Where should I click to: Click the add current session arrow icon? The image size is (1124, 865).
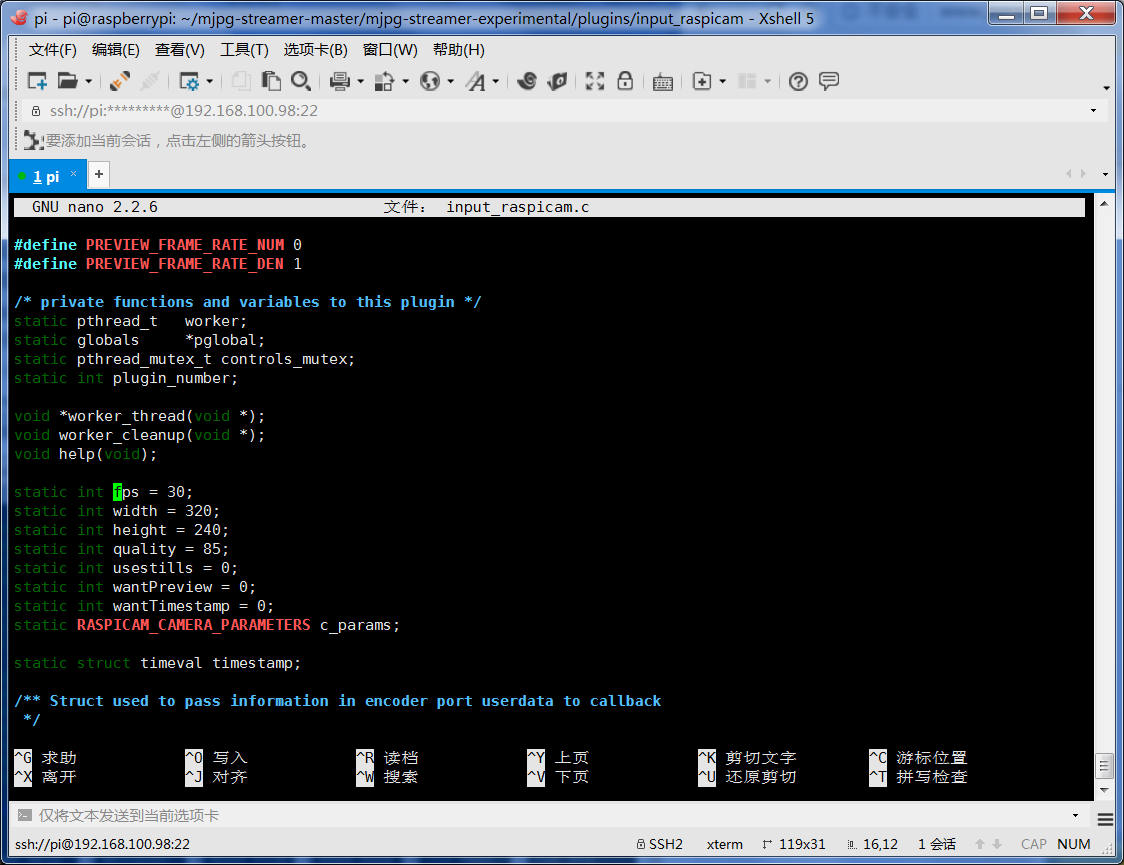coord(33,140)
